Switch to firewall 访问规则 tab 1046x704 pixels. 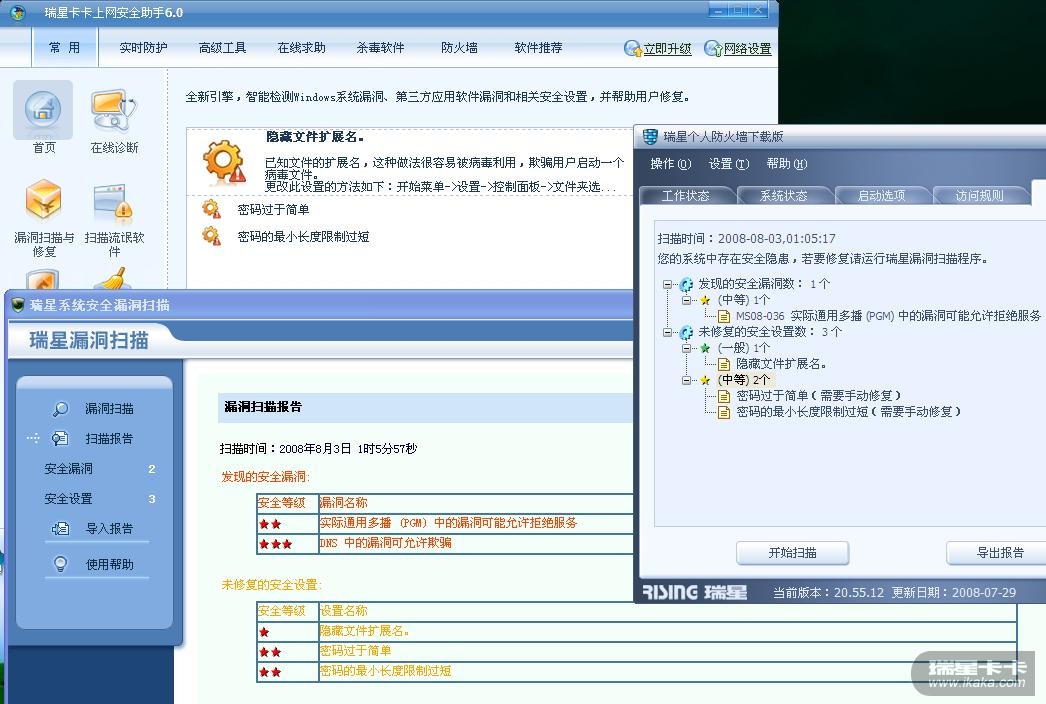pyautogui.click(x=979, y=196)
